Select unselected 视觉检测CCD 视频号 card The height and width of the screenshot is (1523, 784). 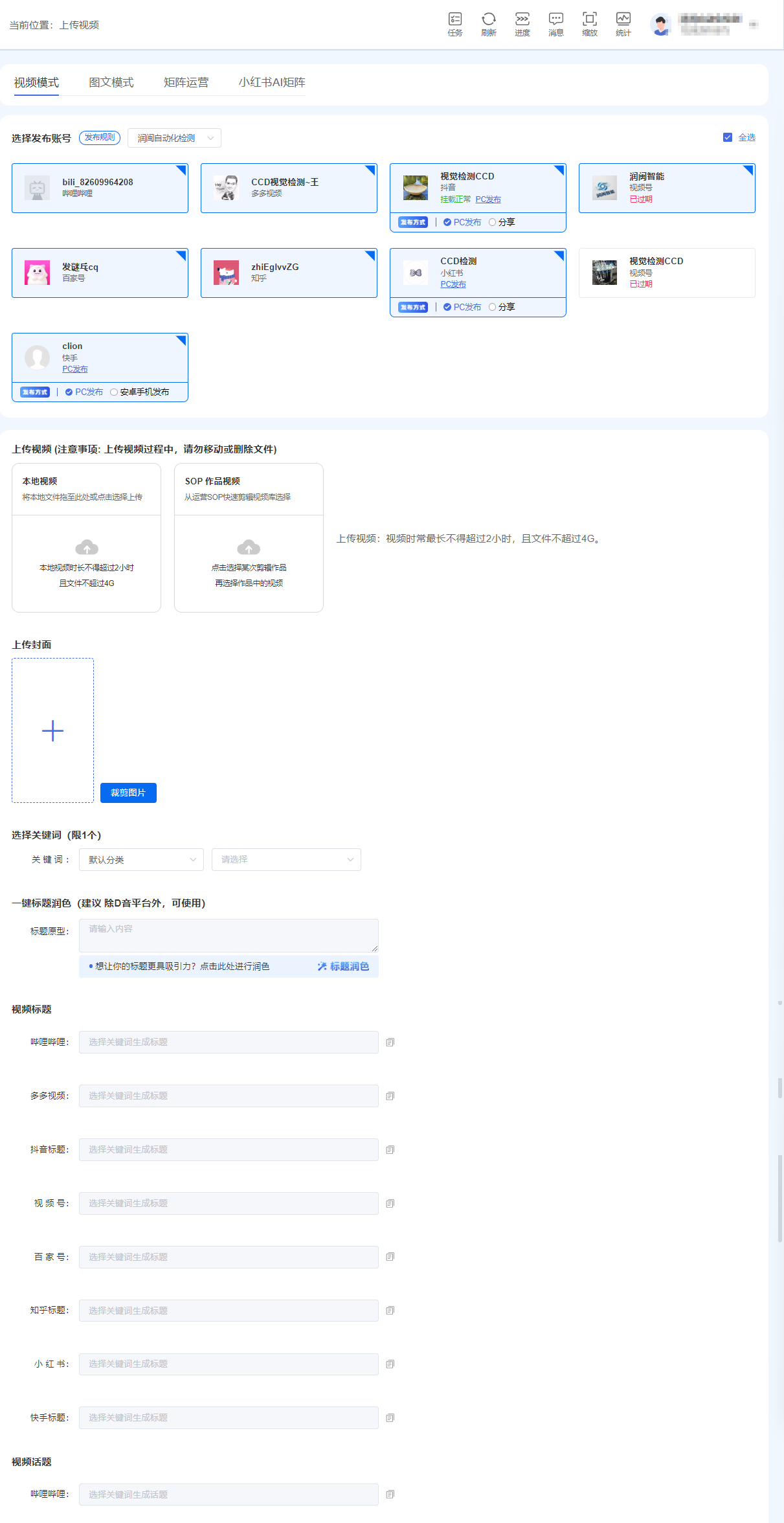click(x=667, y=273)
